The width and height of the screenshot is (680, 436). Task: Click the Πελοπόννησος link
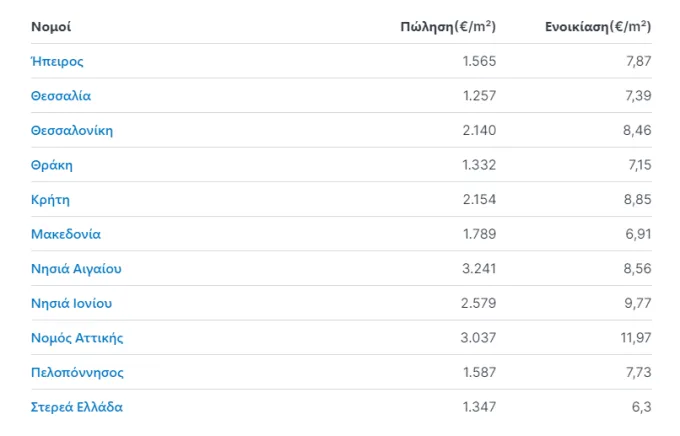(x=77, y=372)
